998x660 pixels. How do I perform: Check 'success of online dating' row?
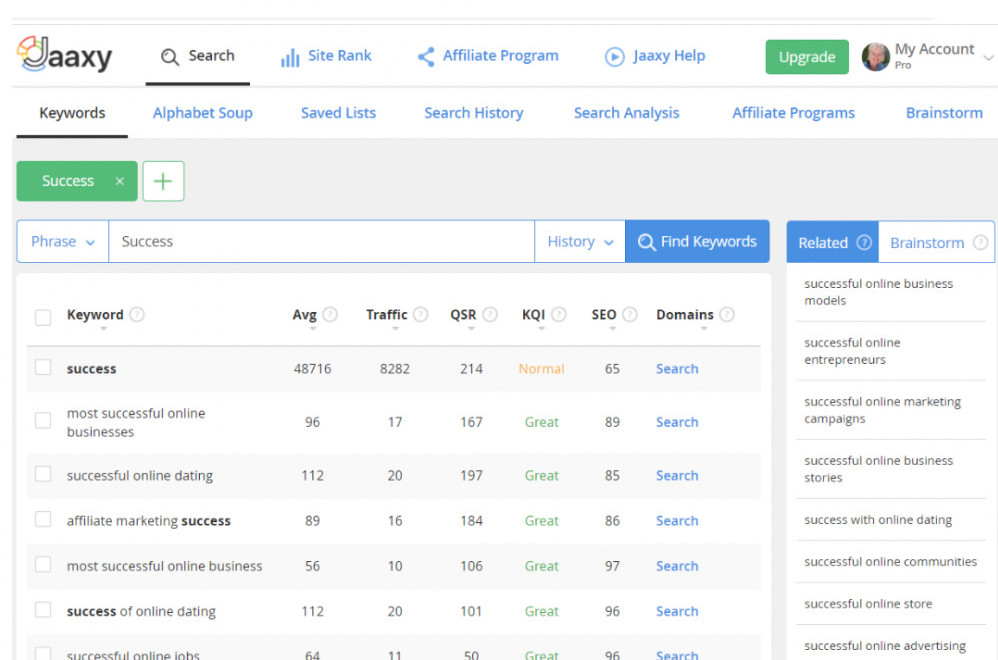[x=43, y=610]
